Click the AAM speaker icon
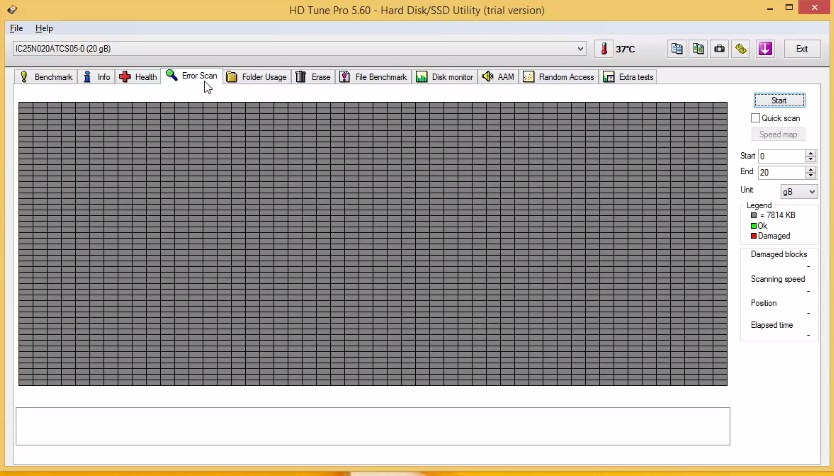 click(x=487, y=77)
